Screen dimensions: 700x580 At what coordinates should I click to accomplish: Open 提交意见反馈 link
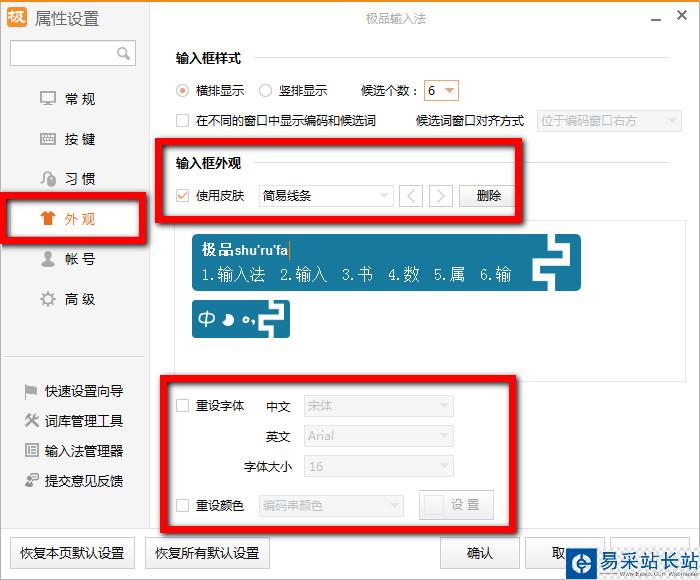click(84, 480)
